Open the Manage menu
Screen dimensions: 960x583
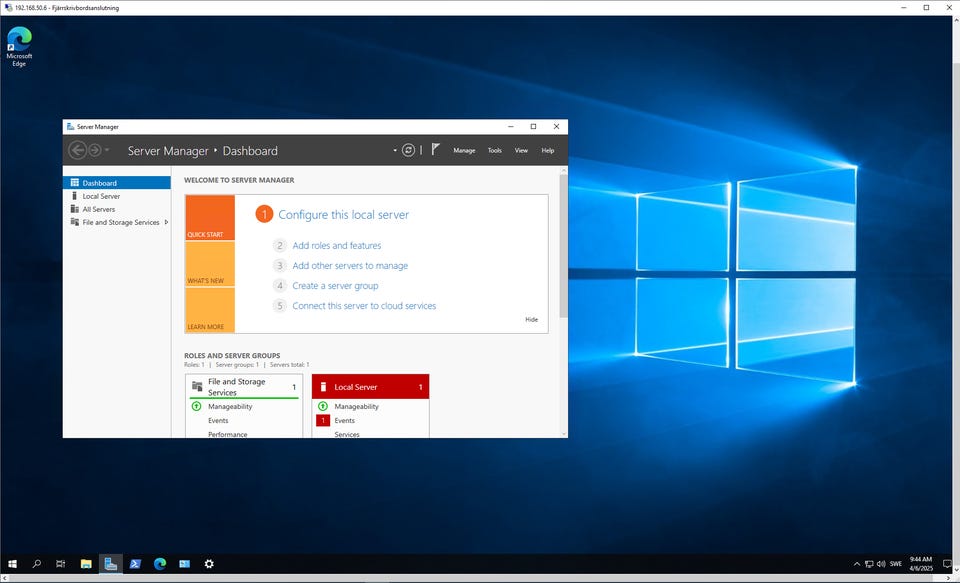point(464,151)
